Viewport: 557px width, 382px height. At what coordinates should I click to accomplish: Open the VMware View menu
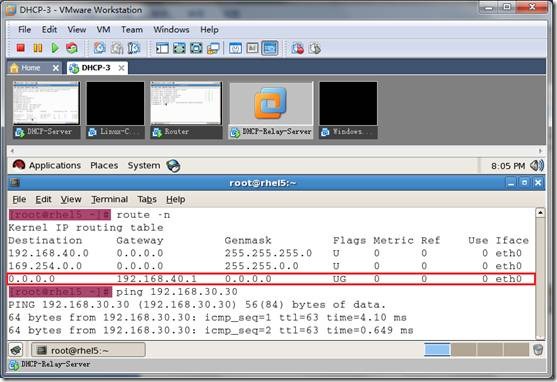click(77, 29)
